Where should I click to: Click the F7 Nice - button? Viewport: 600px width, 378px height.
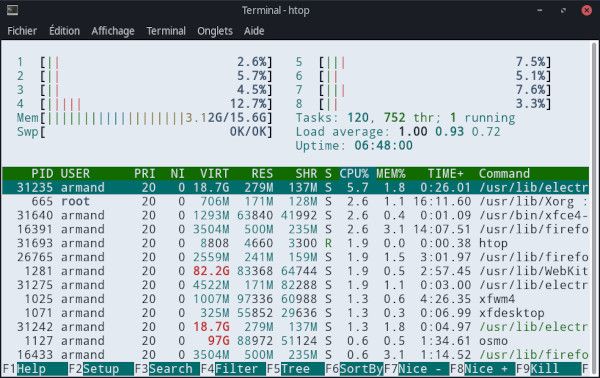point(417,369)
